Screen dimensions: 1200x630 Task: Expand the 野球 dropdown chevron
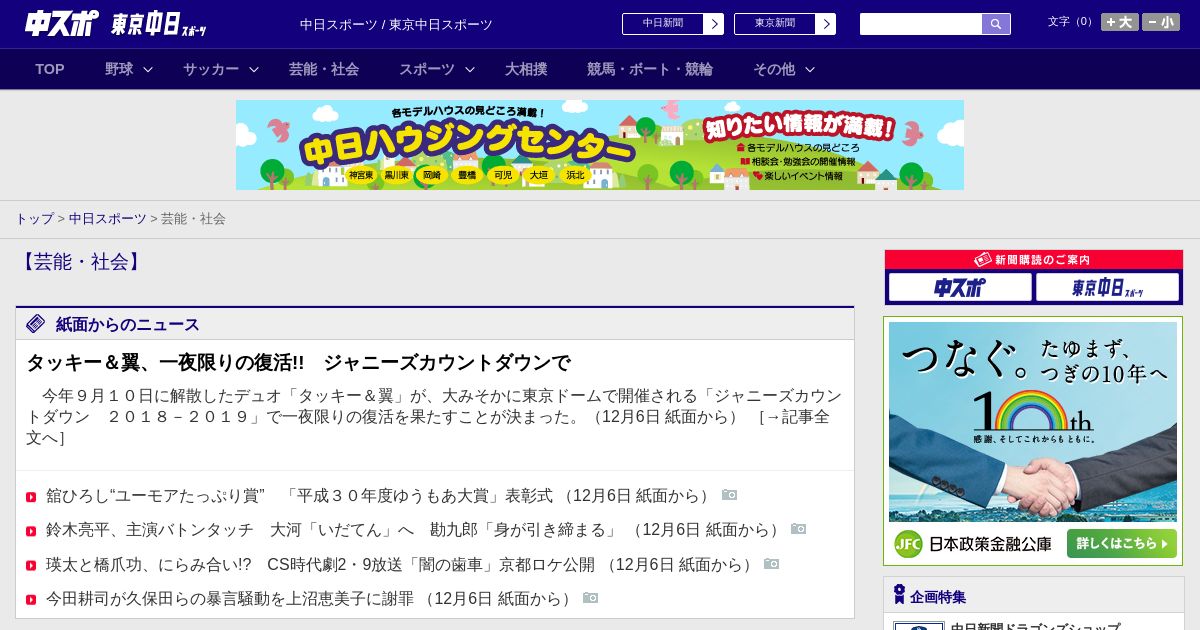(x=148, y=70)
